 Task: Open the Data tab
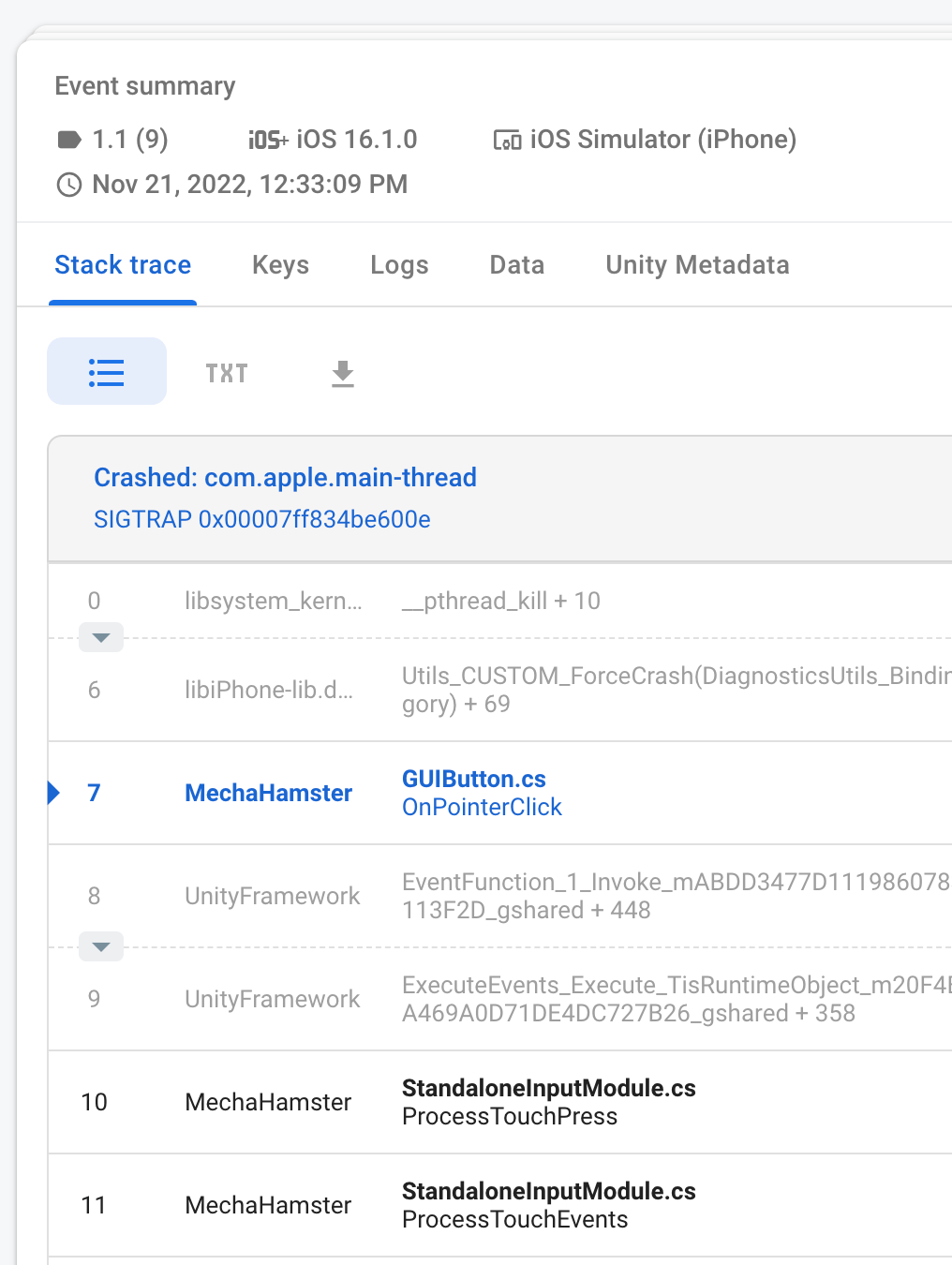[516, 265]
